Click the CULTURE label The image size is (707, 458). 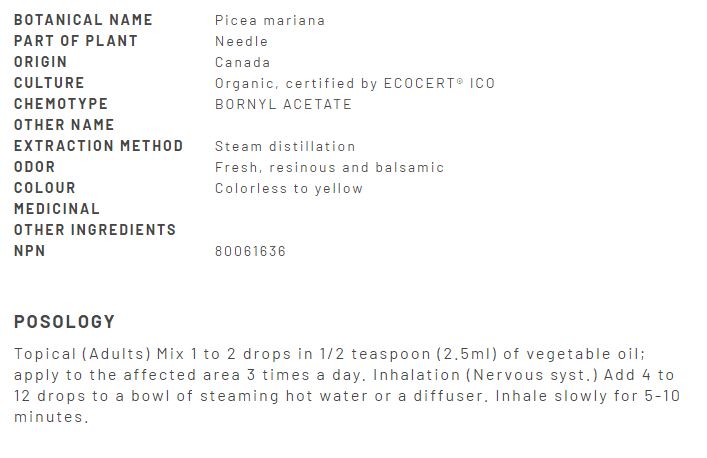tap(49, 83)
